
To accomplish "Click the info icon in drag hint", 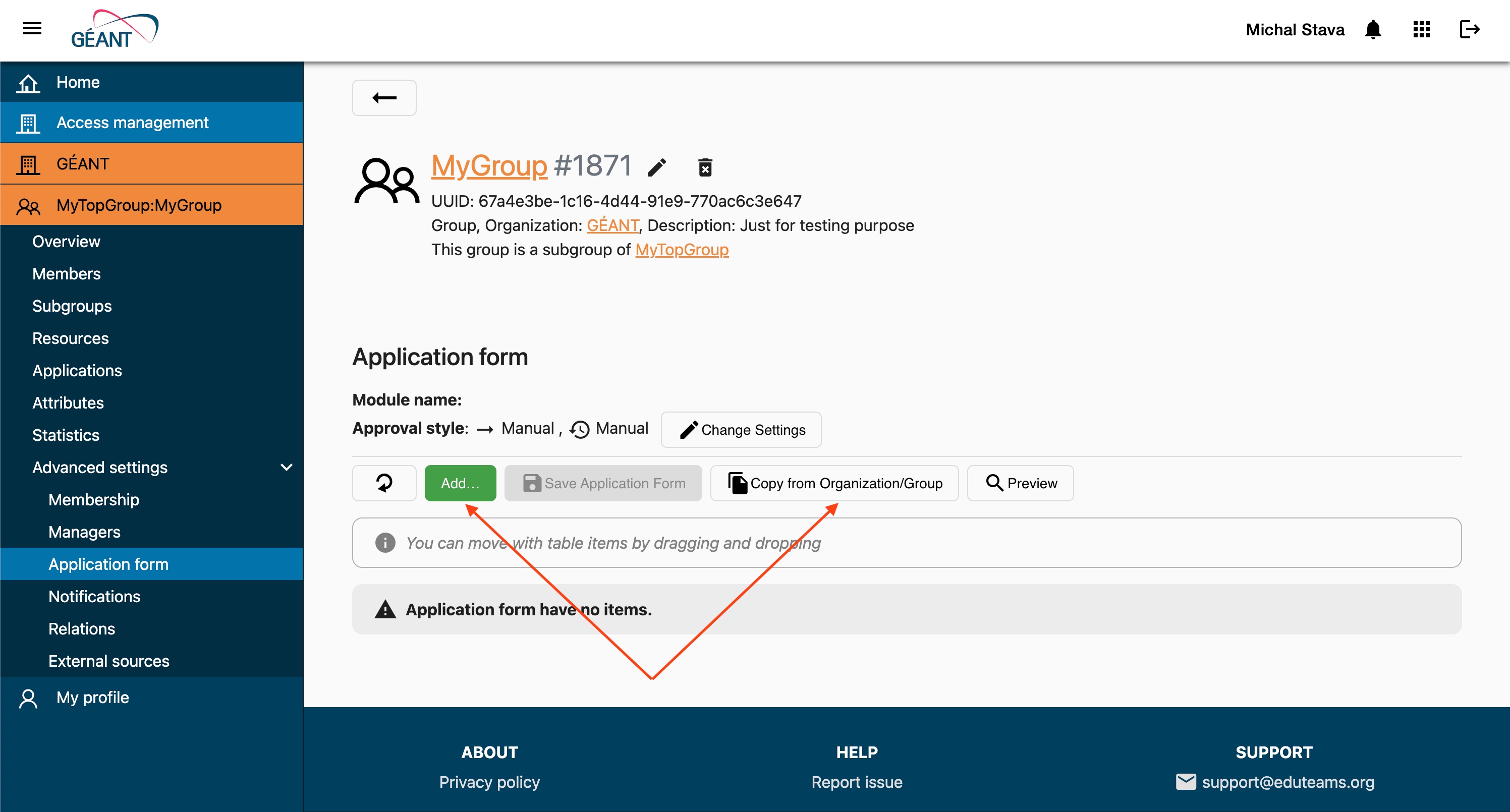I will (x=384, y=543).
